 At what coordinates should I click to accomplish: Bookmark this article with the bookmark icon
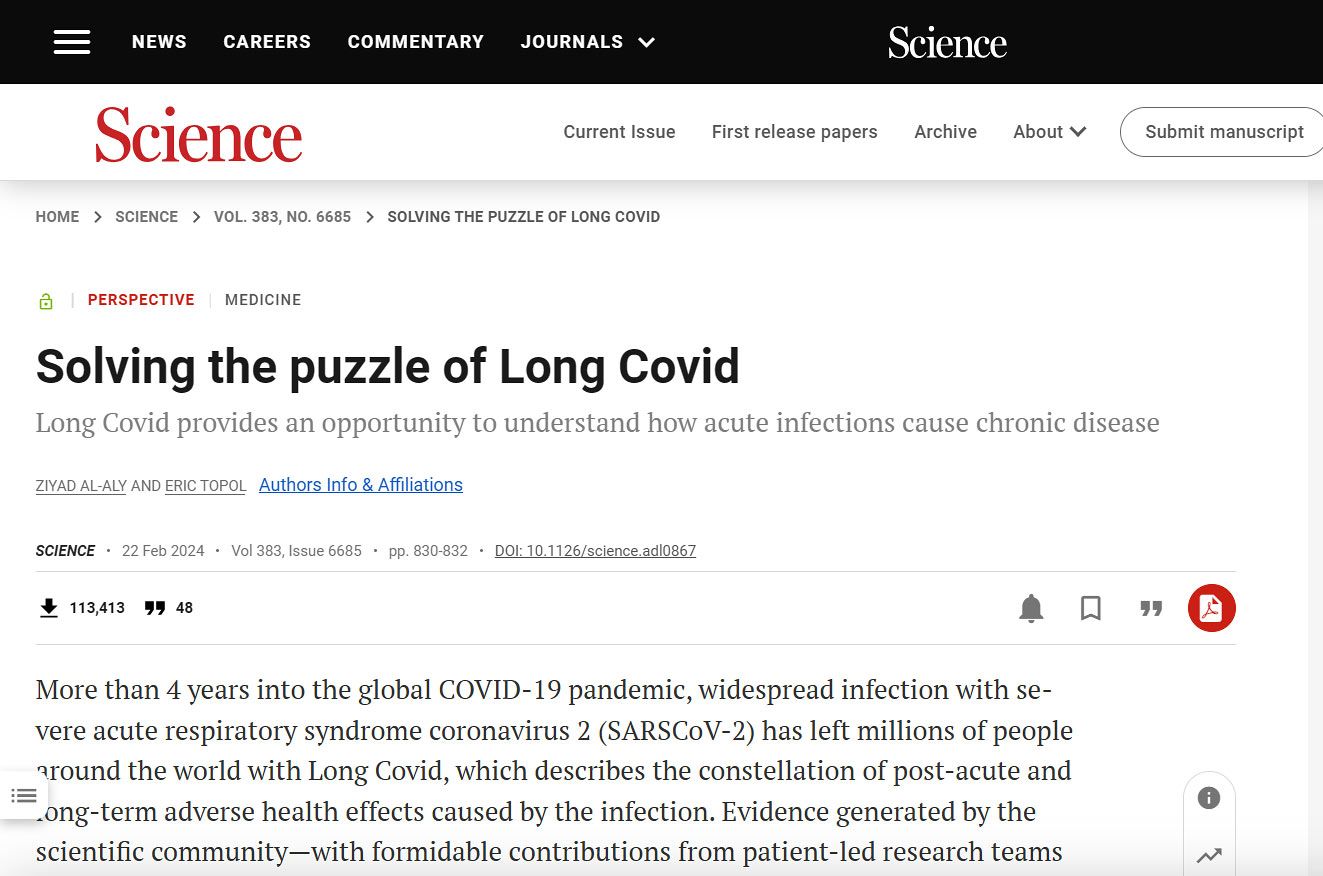click(x=1091, y=608)
